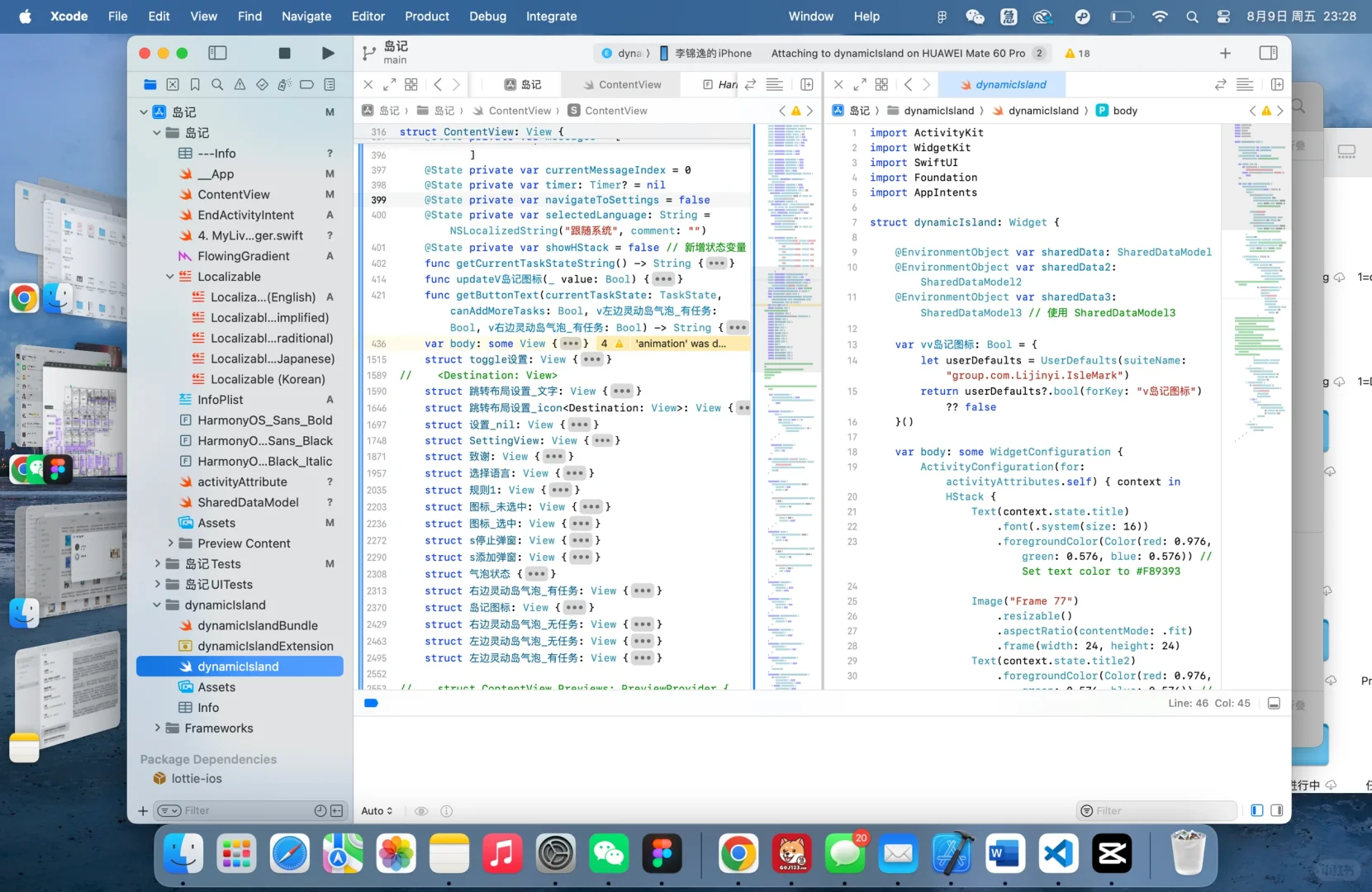Expand the Preview Content folder
The height and width of the screenshot is (892, 1372).
click(x=170, y=543)
